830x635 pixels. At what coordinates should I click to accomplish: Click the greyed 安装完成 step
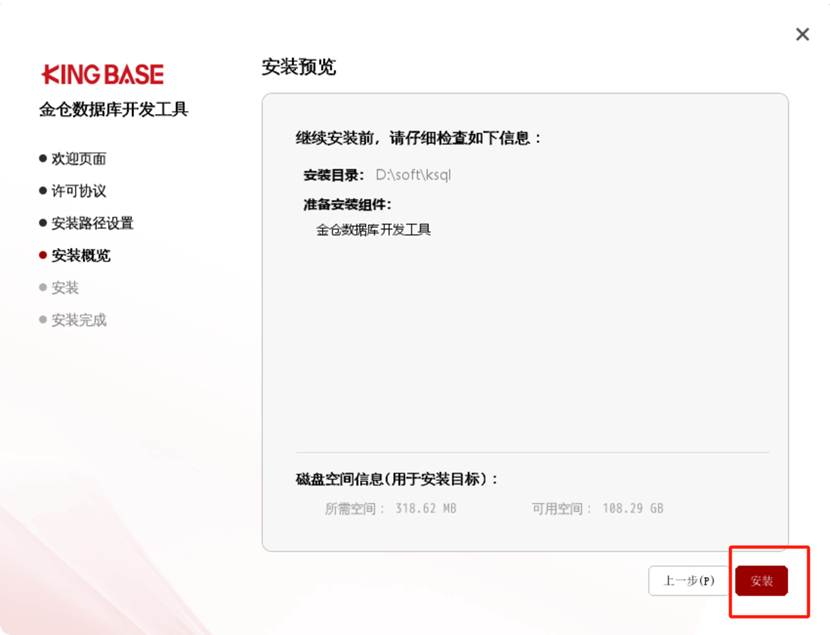[x=78, y=320]
